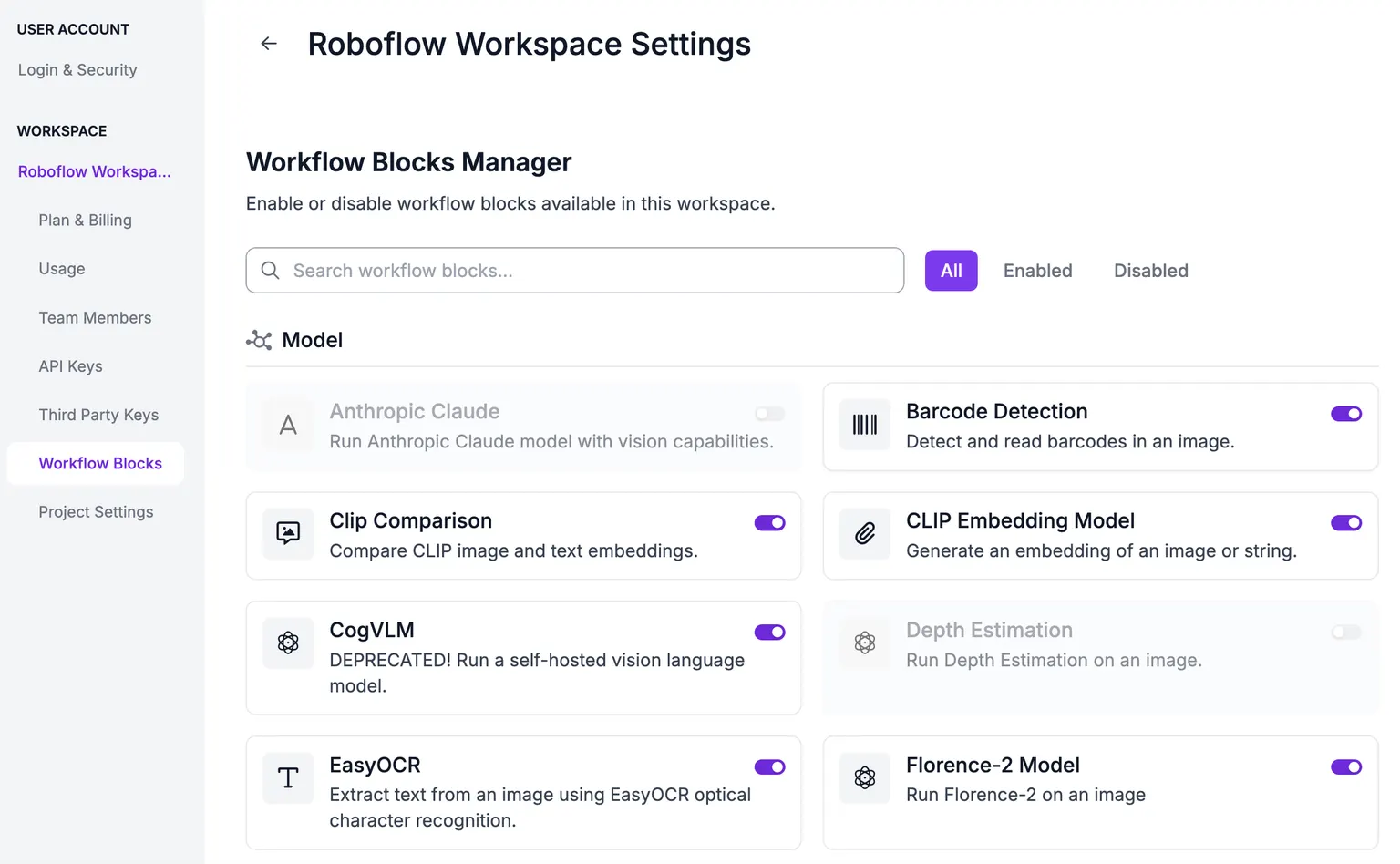The height and width of the screenshot is (864, 1400).
Task: Click the Model section heading
Action: click(x=313, y=340)
